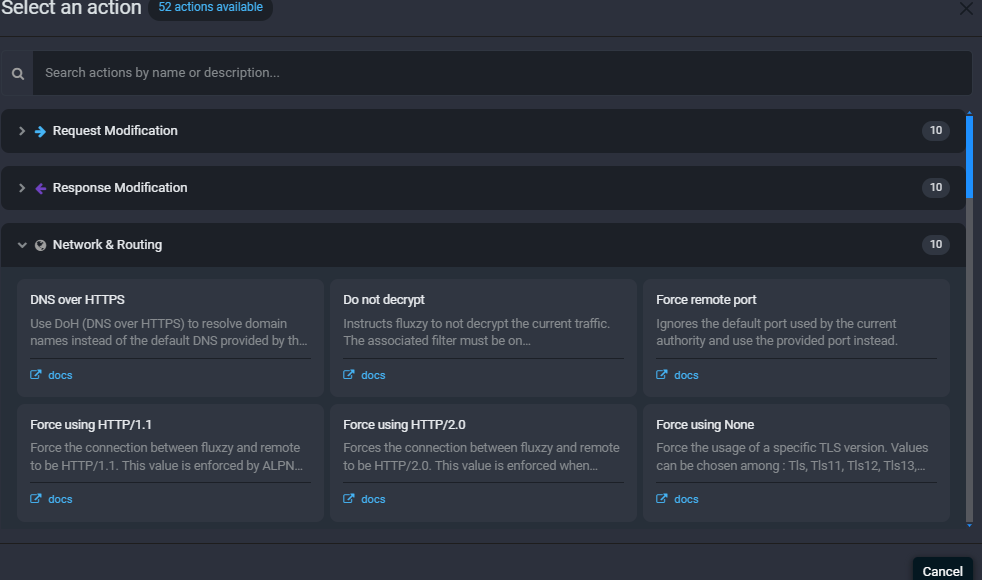Viewport: 982px width, 580px height.
Task: Click external link icon on Force using HTTP/2.0 card
Action: point(349,499)
